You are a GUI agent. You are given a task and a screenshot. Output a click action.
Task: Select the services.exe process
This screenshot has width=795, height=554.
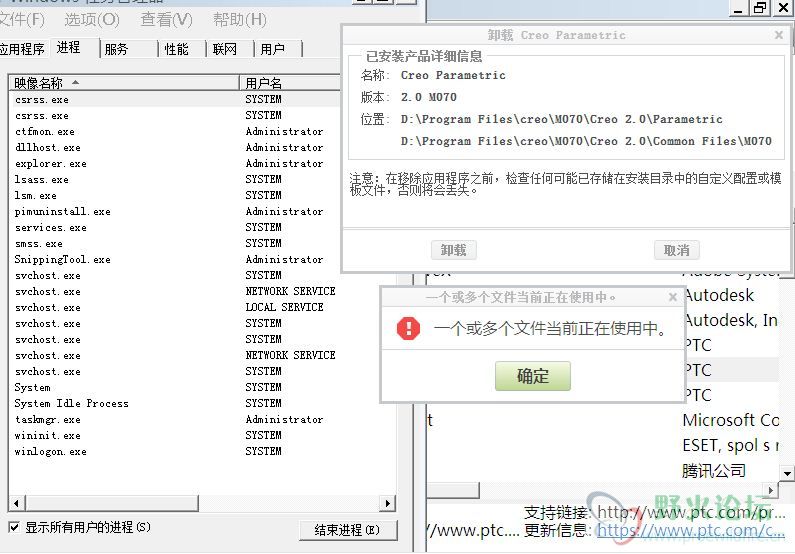pyautogui.click(x=175, y=228)
